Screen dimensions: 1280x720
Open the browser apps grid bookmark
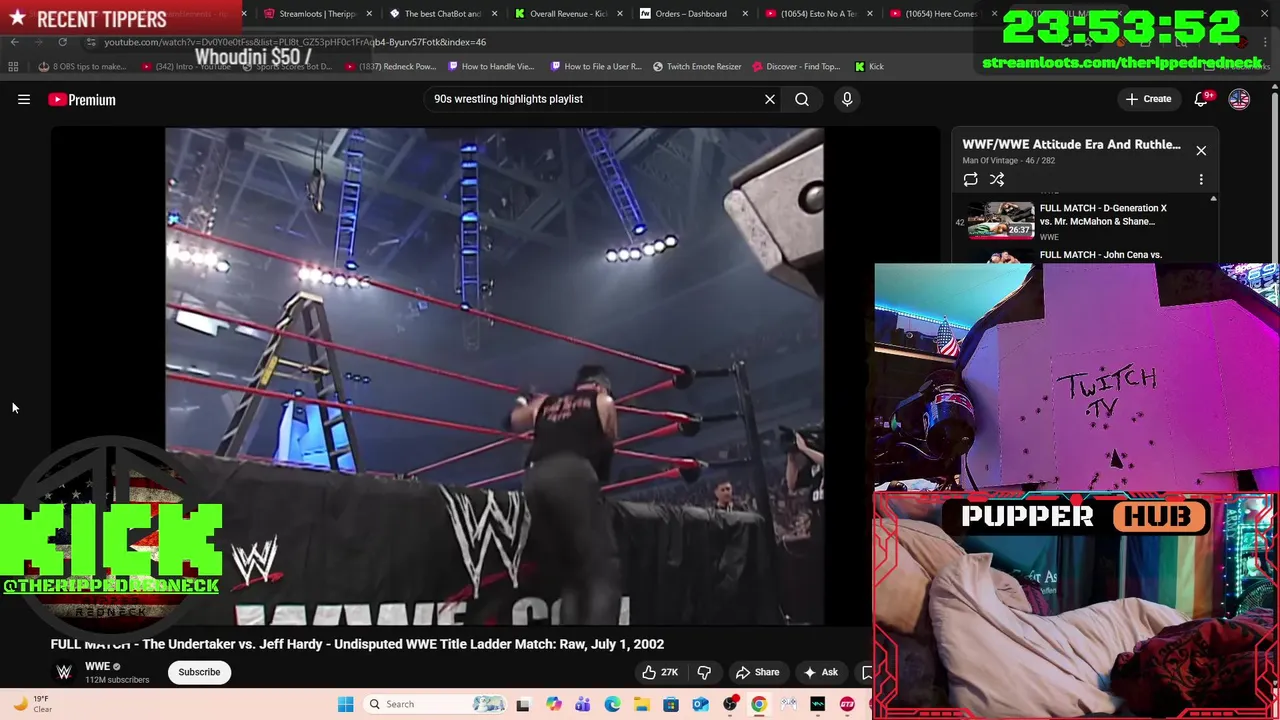(x=13, y=67)
